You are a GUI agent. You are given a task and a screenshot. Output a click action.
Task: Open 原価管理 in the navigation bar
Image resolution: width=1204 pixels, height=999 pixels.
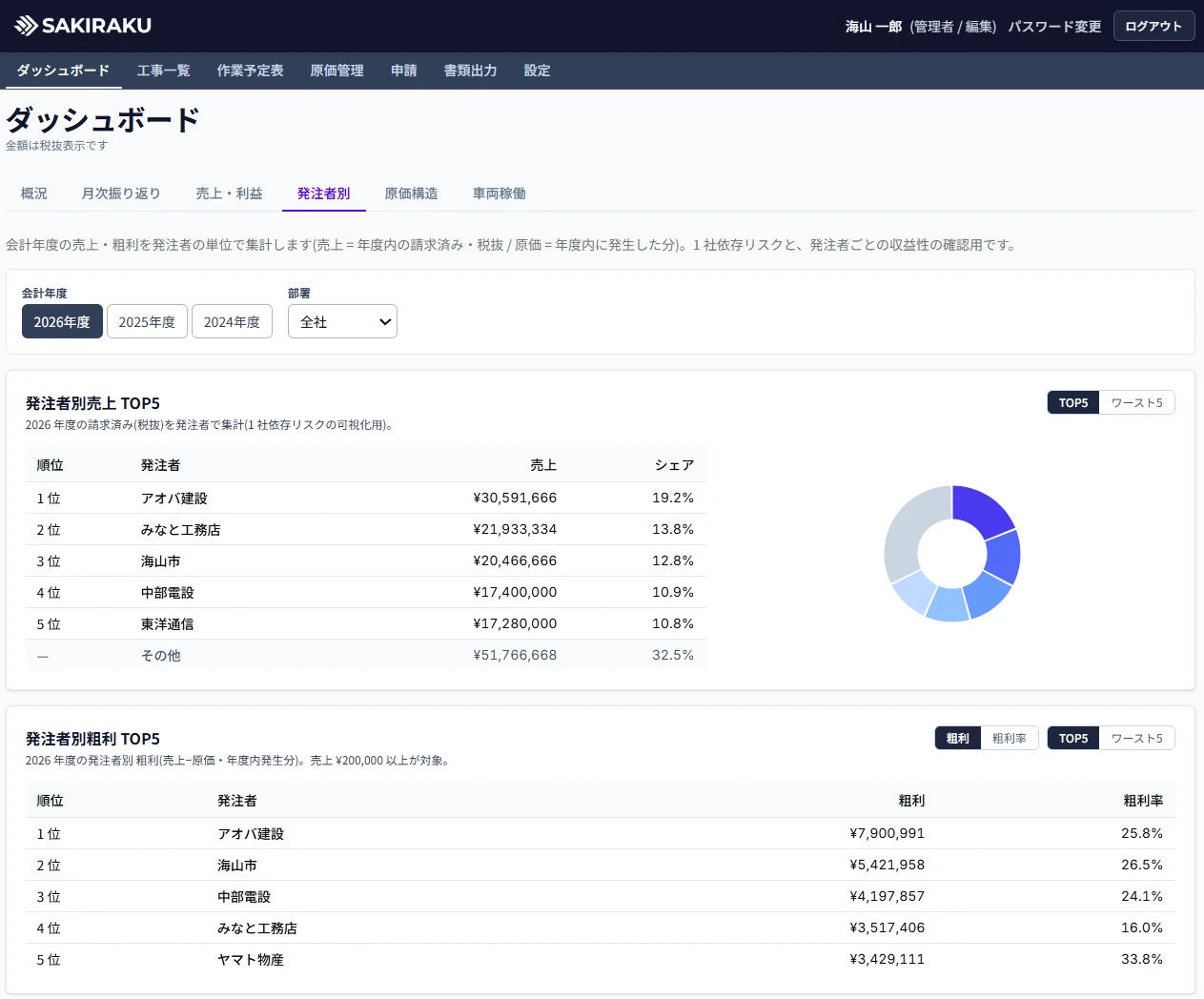coord(337,71)
